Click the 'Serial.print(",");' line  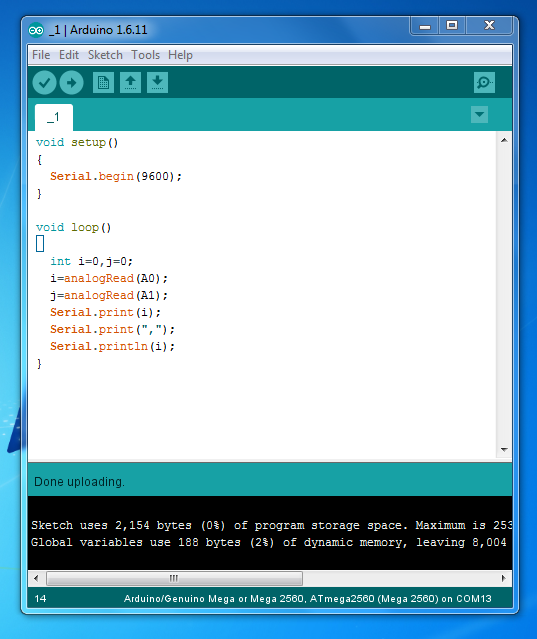point(112,329)
